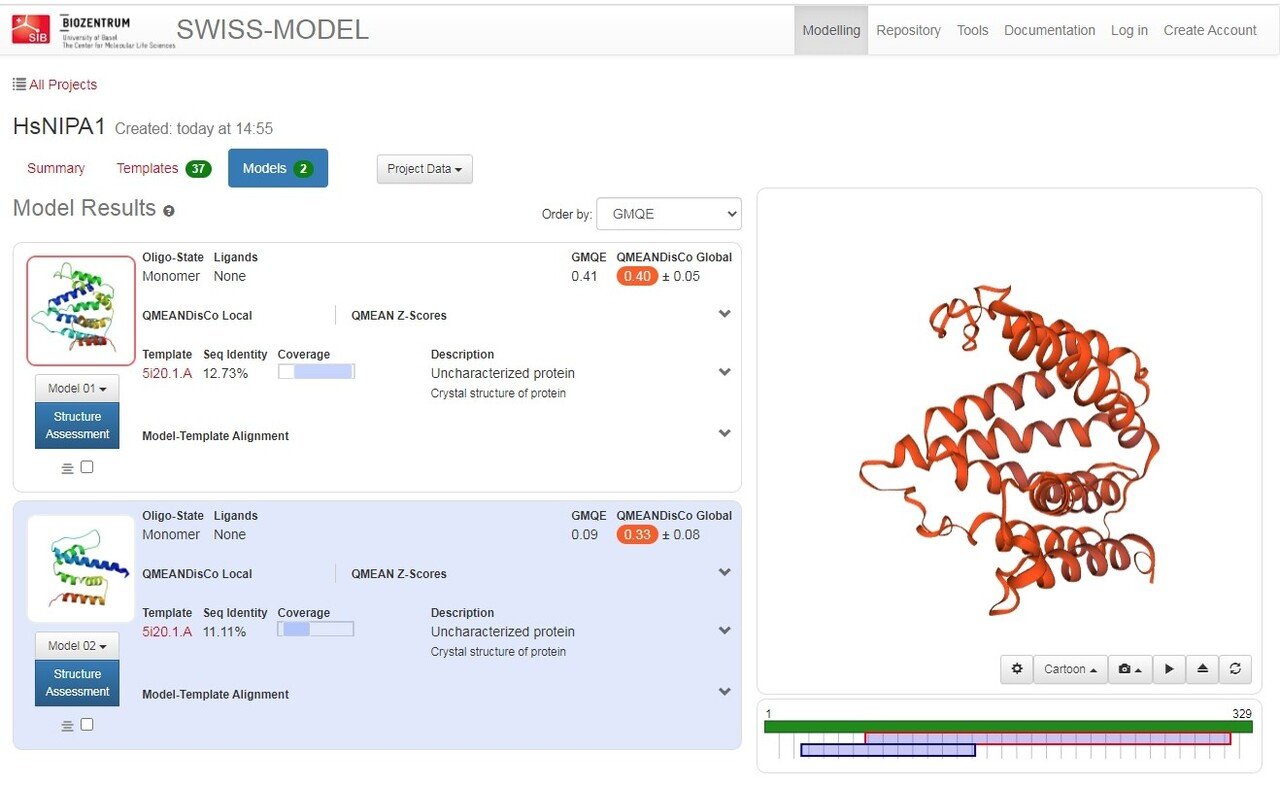This screenshot has height=786, width=1280.
Task: Click the refresh view icon in viewer
Action: (x=1235, y=669)
